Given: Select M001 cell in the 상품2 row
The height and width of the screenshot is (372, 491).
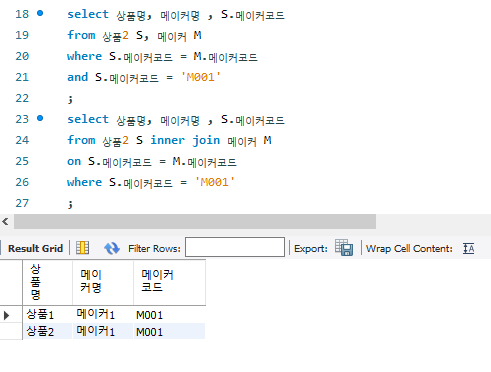Looking at the screenshot, I should [169, 331].
